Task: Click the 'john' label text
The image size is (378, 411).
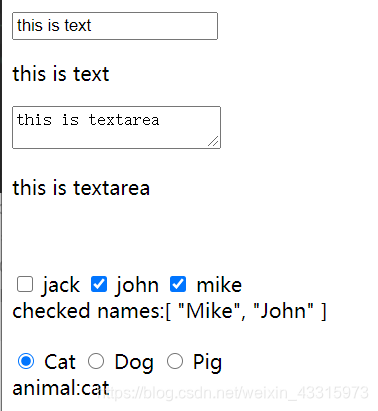Action: [137, 286]
